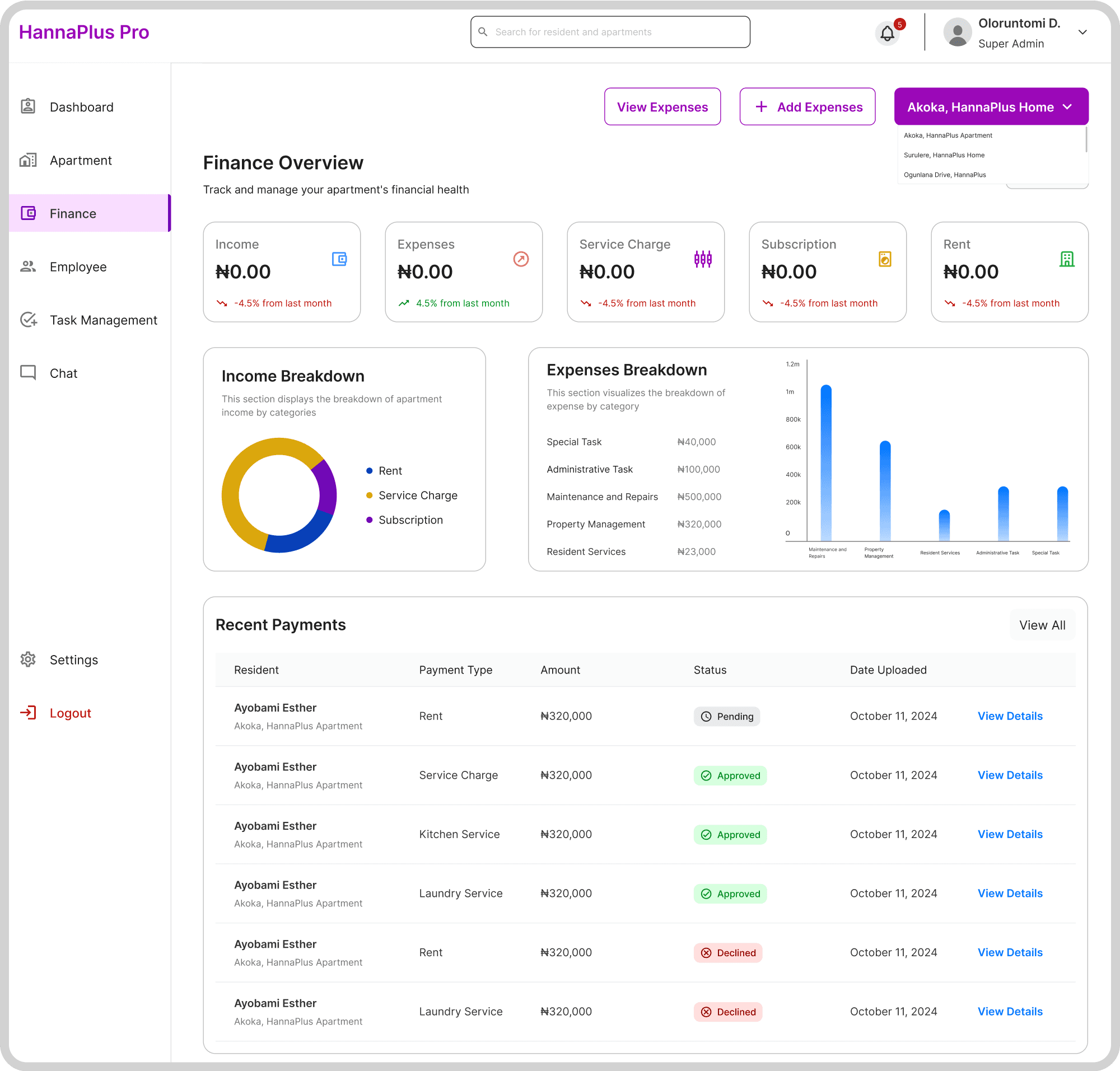Click the Expenses card arrow icon

[x=521, y=259]
